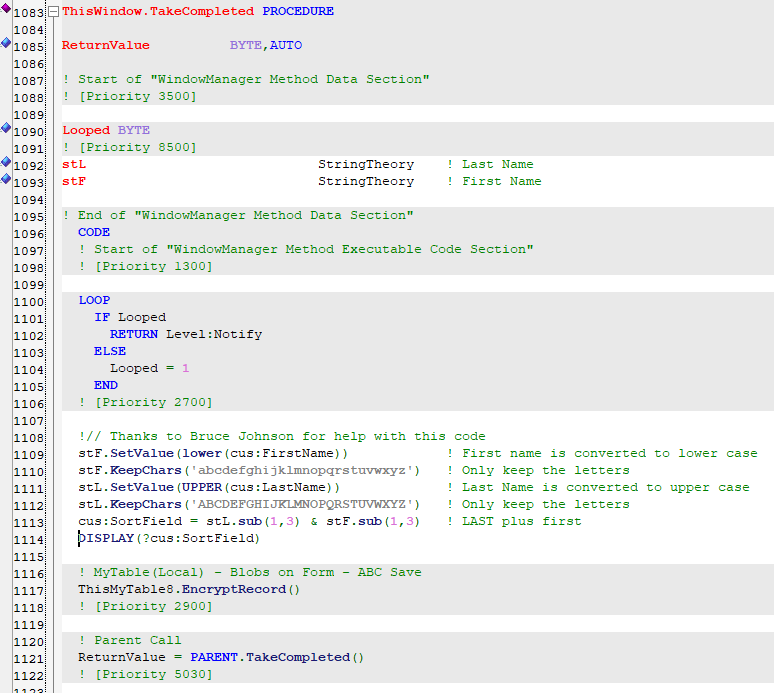Click the Bruce Johnson thanks comment

click(282, 436)
